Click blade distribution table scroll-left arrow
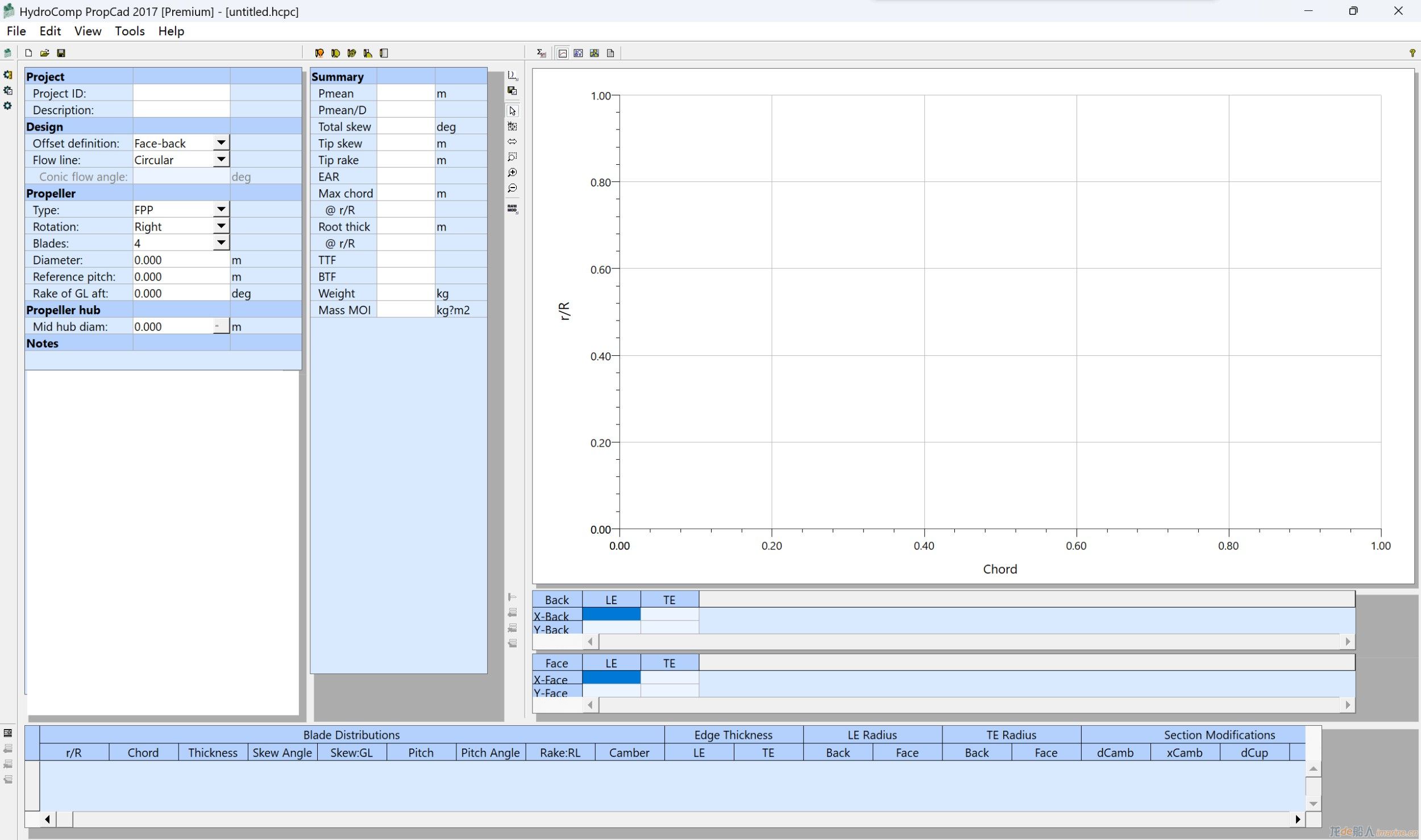 (x=47, y=819)
